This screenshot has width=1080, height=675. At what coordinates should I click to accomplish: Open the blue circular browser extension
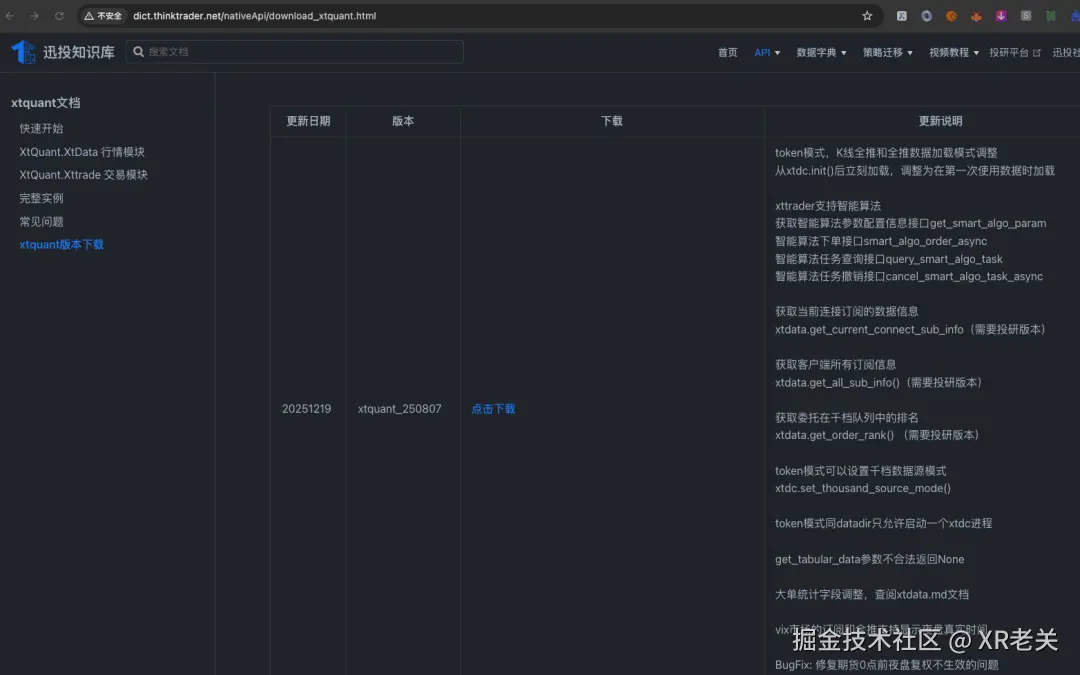tap(926, 16)
